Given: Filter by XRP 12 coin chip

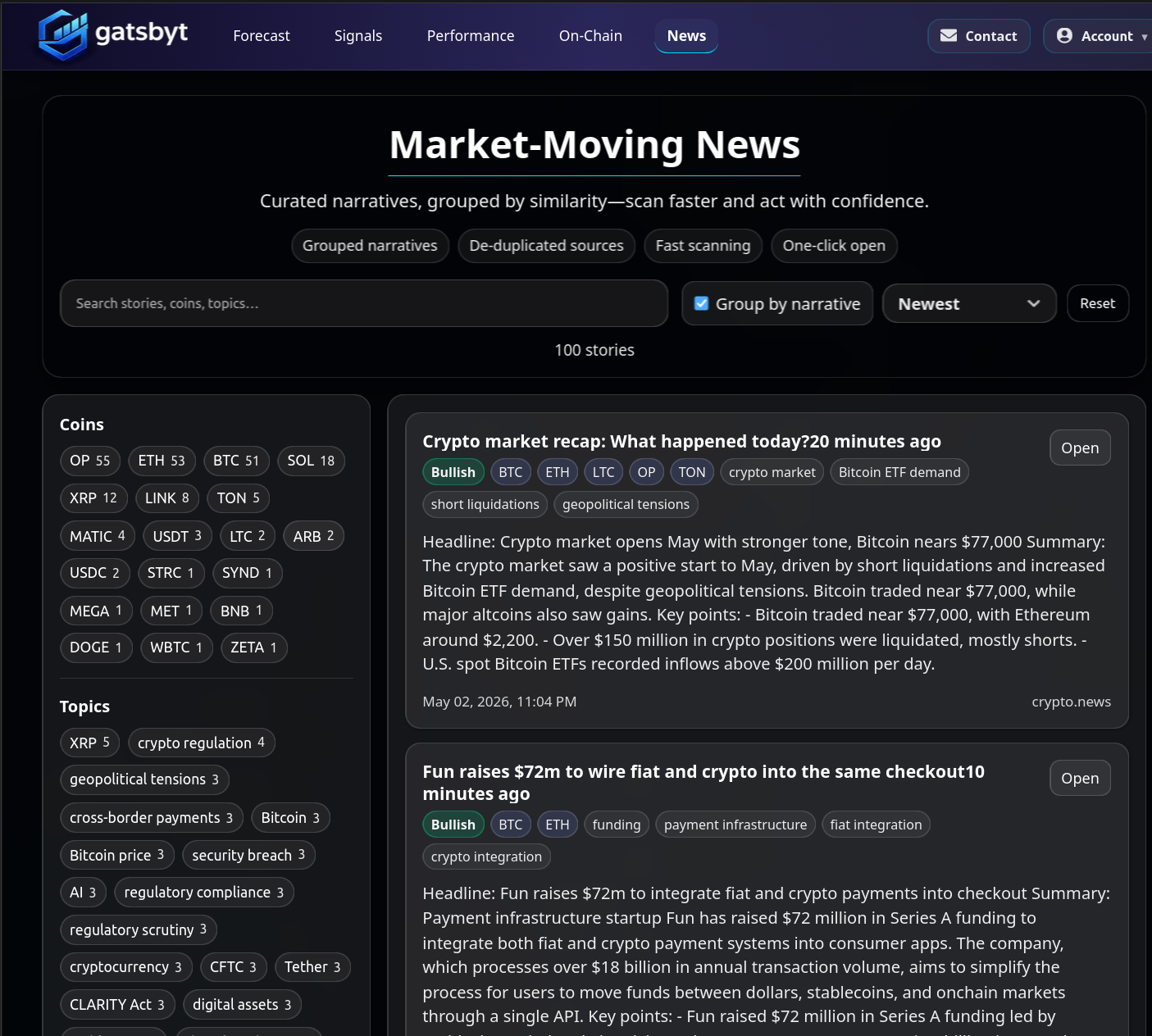Looking at the screenshot, I should click(x=93, y=498).
